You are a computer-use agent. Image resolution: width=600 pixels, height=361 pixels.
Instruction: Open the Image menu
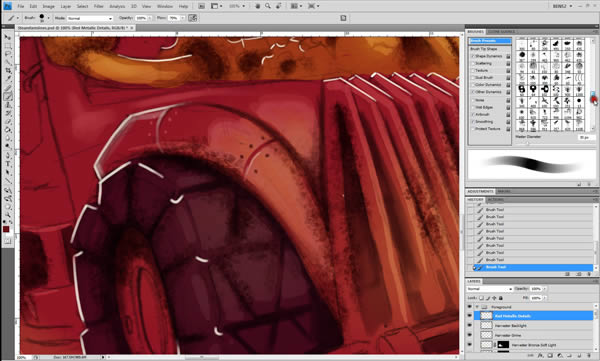49,6
